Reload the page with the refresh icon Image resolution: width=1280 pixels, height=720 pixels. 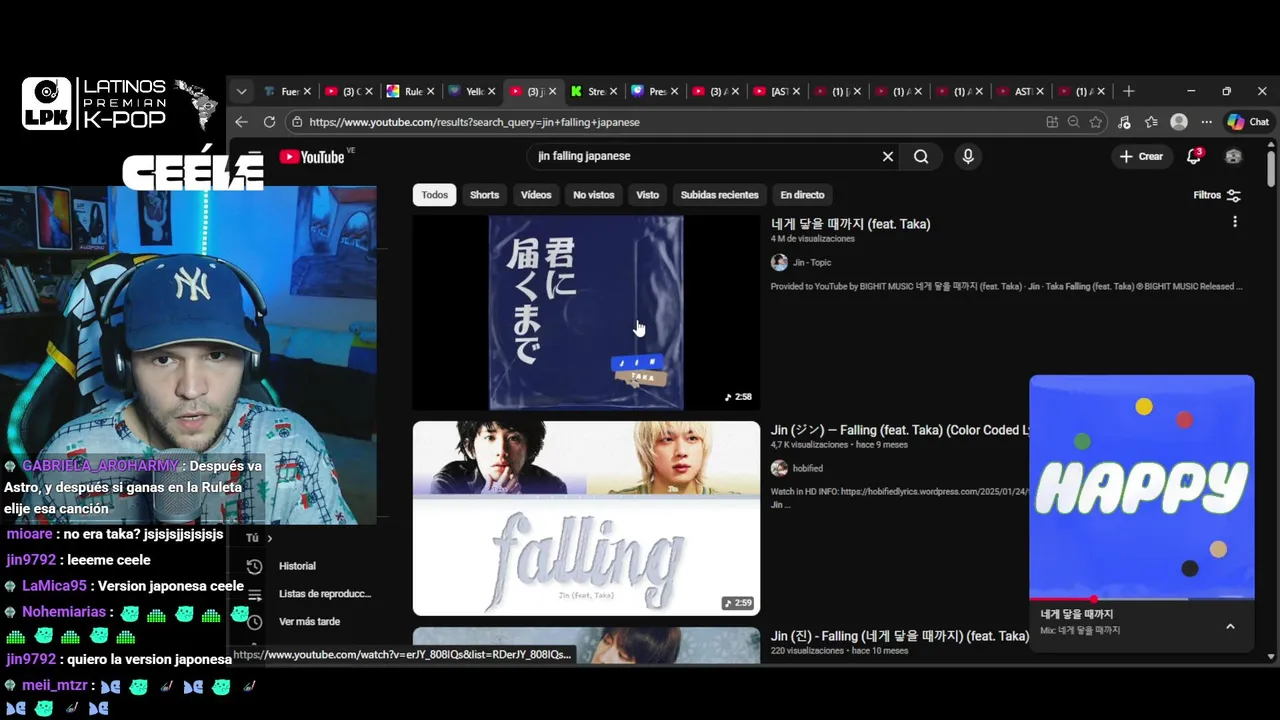click(269, 122)
